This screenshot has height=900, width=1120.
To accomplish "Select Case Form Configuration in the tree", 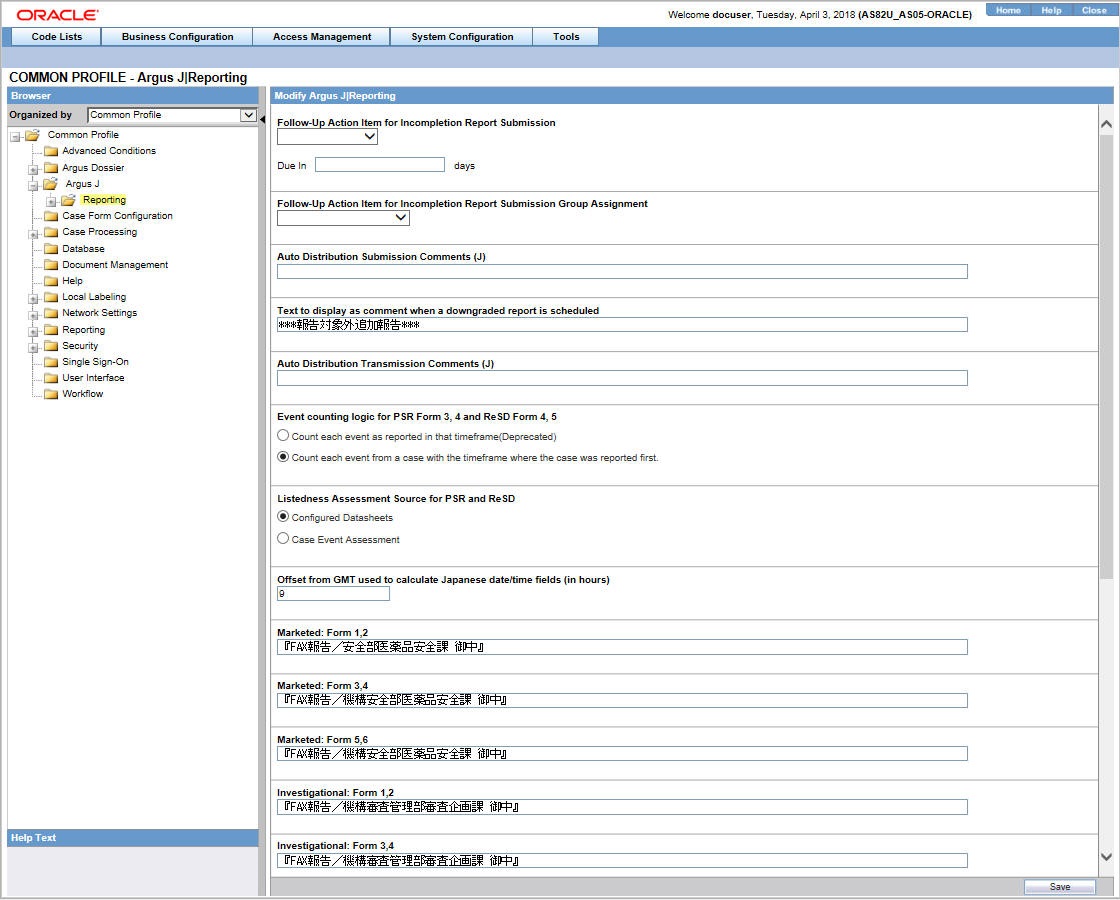I will [117, 216].
